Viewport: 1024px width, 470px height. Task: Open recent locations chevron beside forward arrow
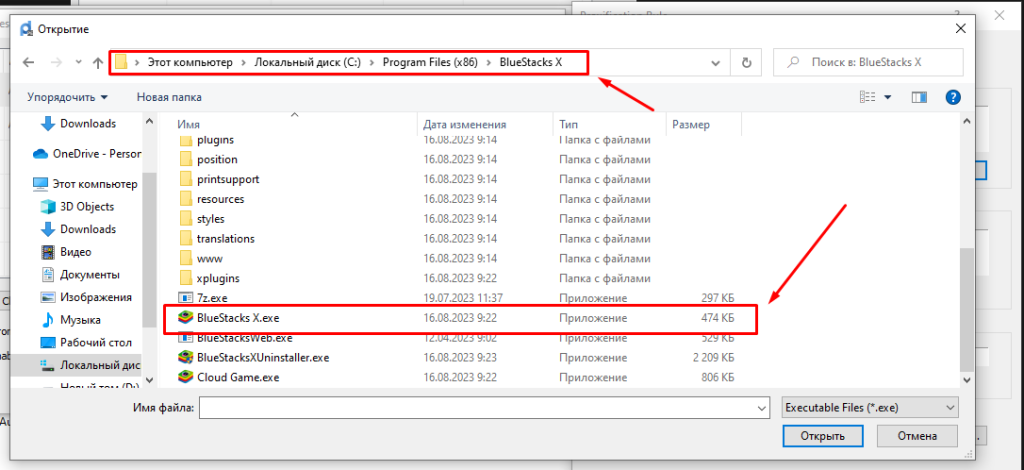[78, 63]
